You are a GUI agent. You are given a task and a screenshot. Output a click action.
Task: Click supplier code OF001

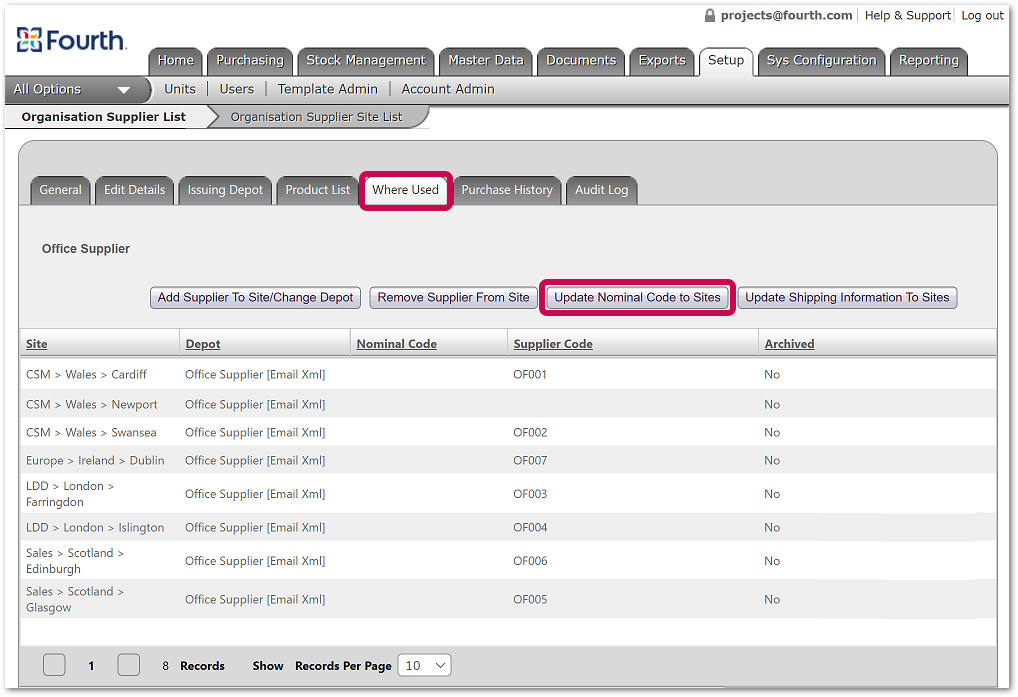[530, 374]
